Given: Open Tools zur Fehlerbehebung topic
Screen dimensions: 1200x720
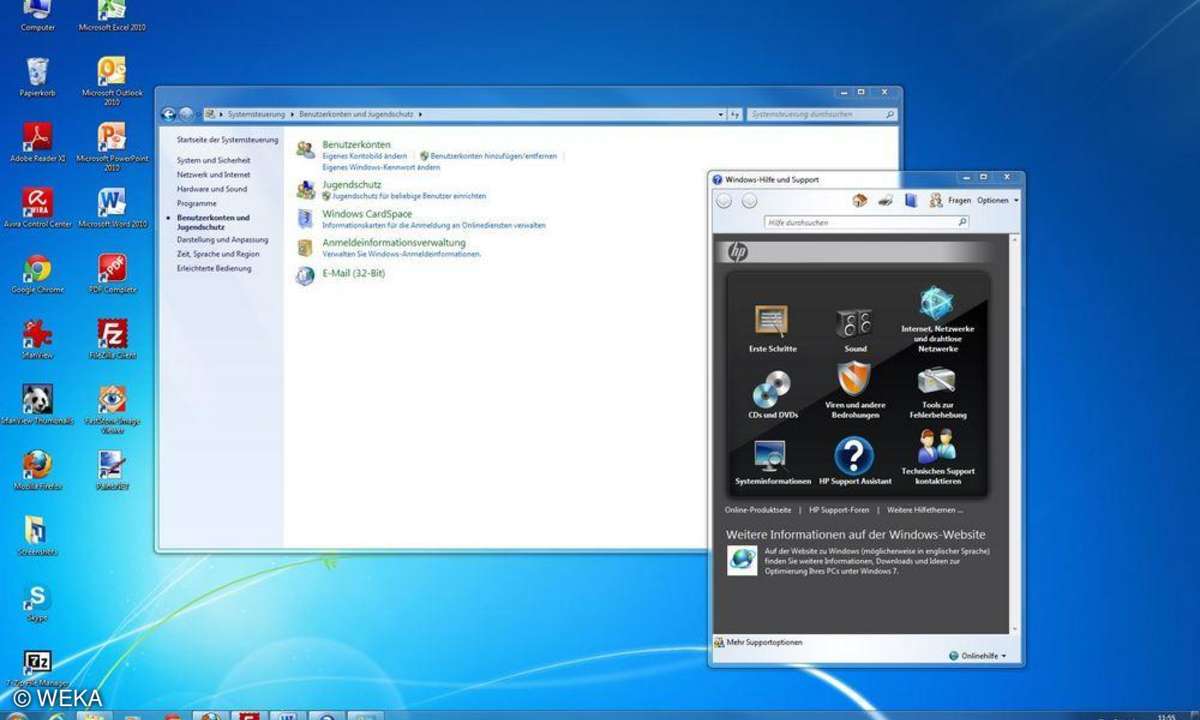Looking at the screenshot, I should pos(937,380).
